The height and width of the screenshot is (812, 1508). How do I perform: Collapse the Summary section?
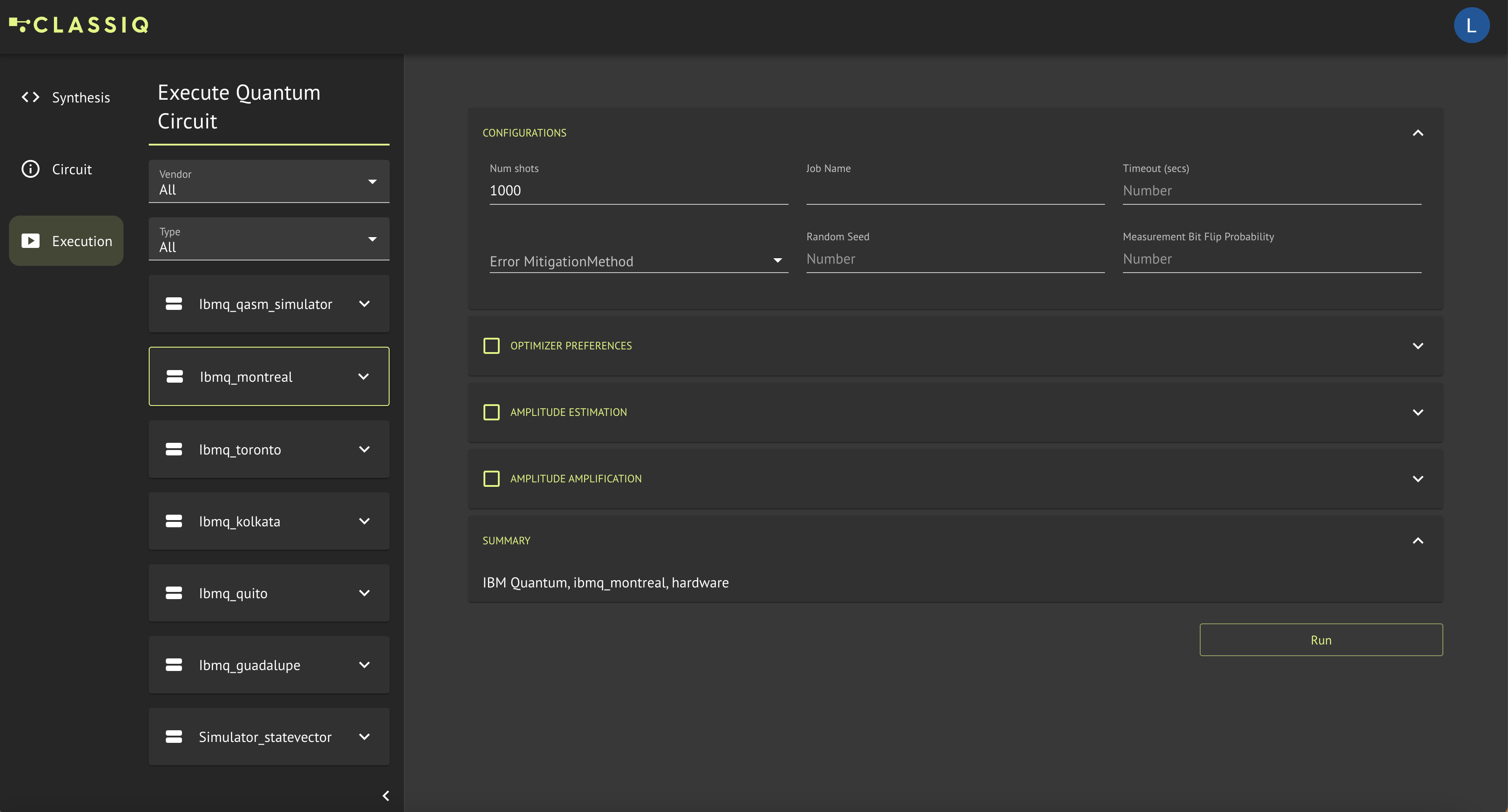[1418, 541]
